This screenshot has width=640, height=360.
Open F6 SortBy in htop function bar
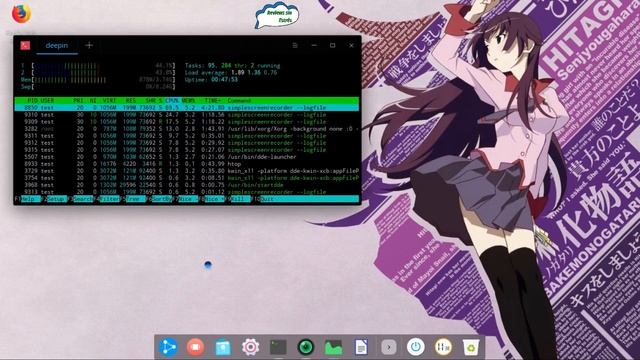point(160,199)
